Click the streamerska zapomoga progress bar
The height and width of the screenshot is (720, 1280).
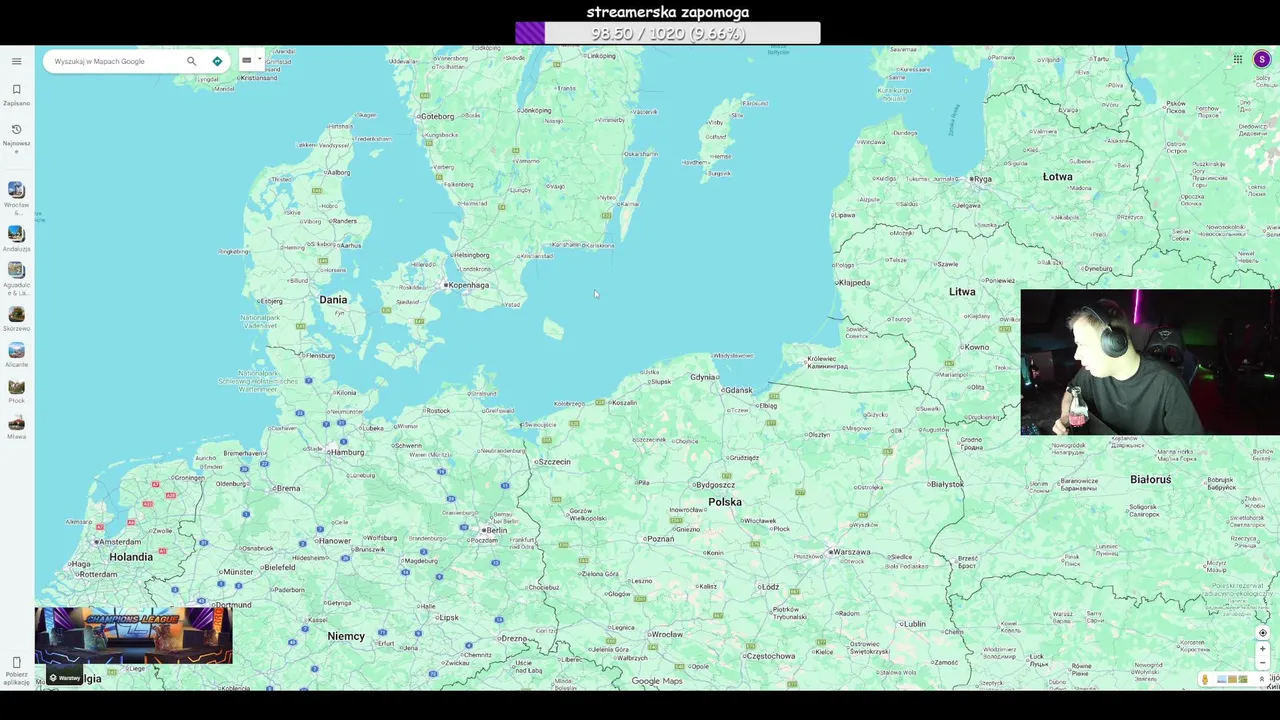[x=668, y=33]
